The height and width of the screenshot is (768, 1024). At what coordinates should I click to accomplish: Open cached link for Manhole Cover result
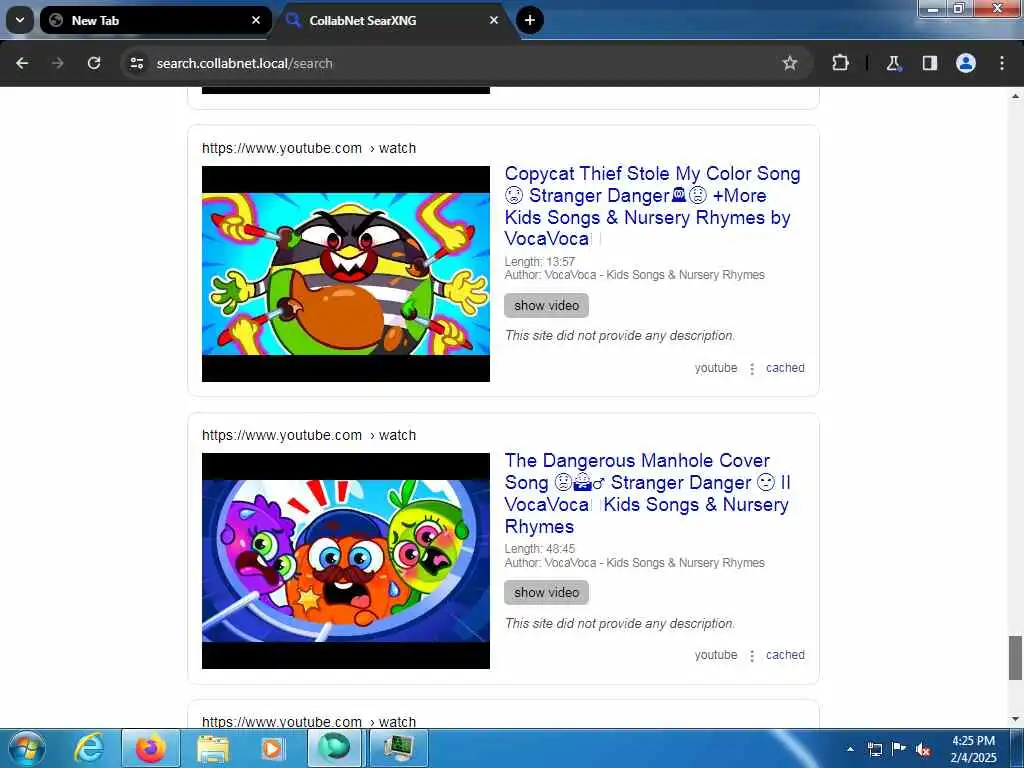point(785,654)
